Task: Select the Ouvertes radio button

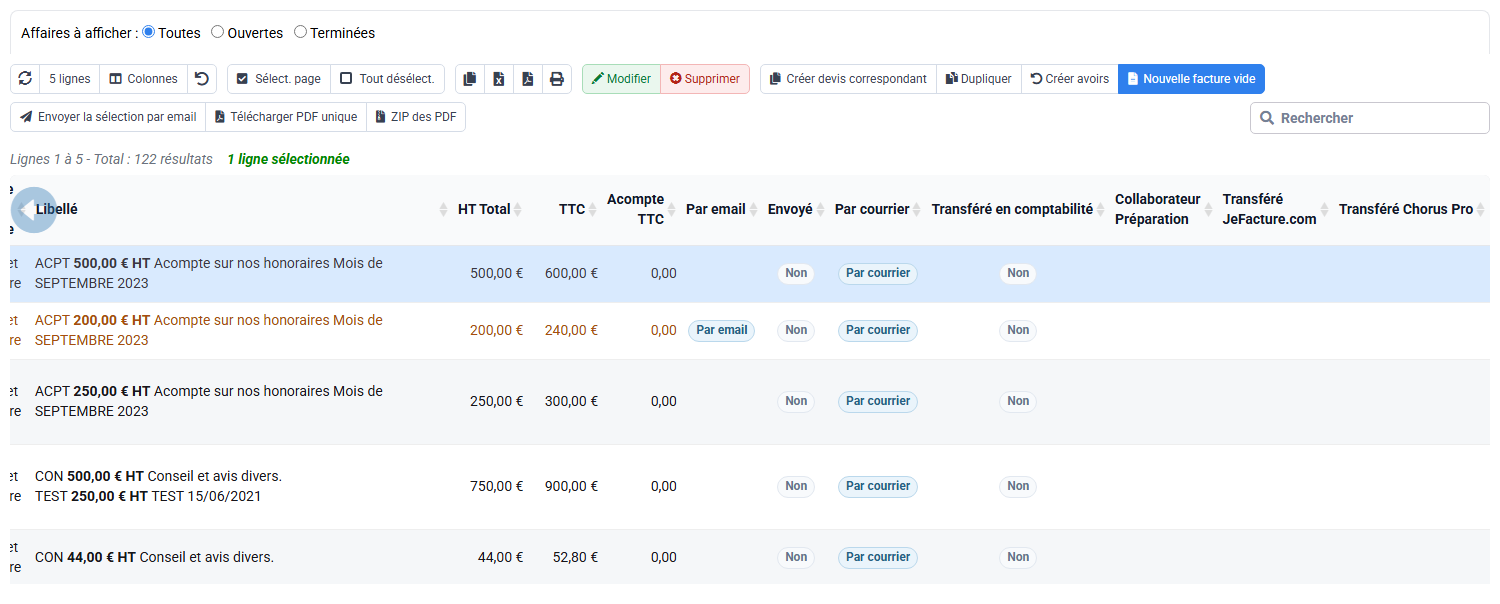Action: tap(217, 32)
